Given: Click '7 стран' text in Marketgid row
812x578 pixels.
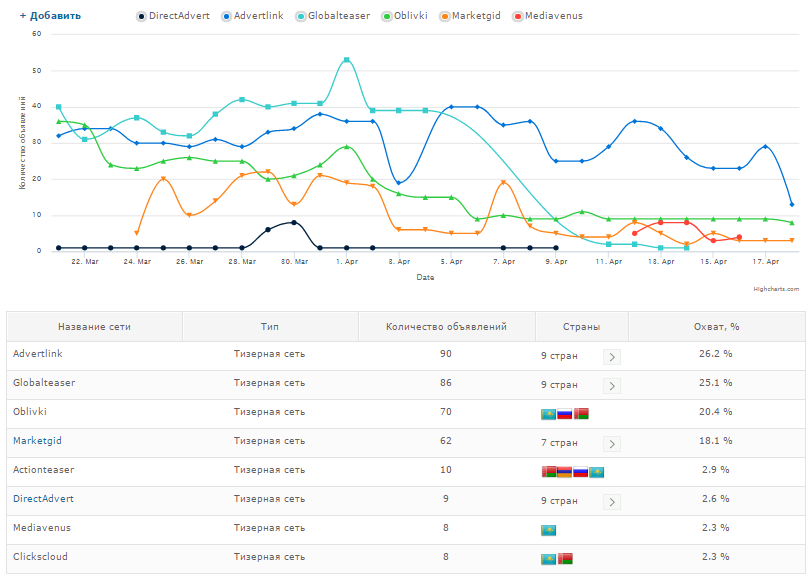Looking at the screenshot, I should (559, 443).
